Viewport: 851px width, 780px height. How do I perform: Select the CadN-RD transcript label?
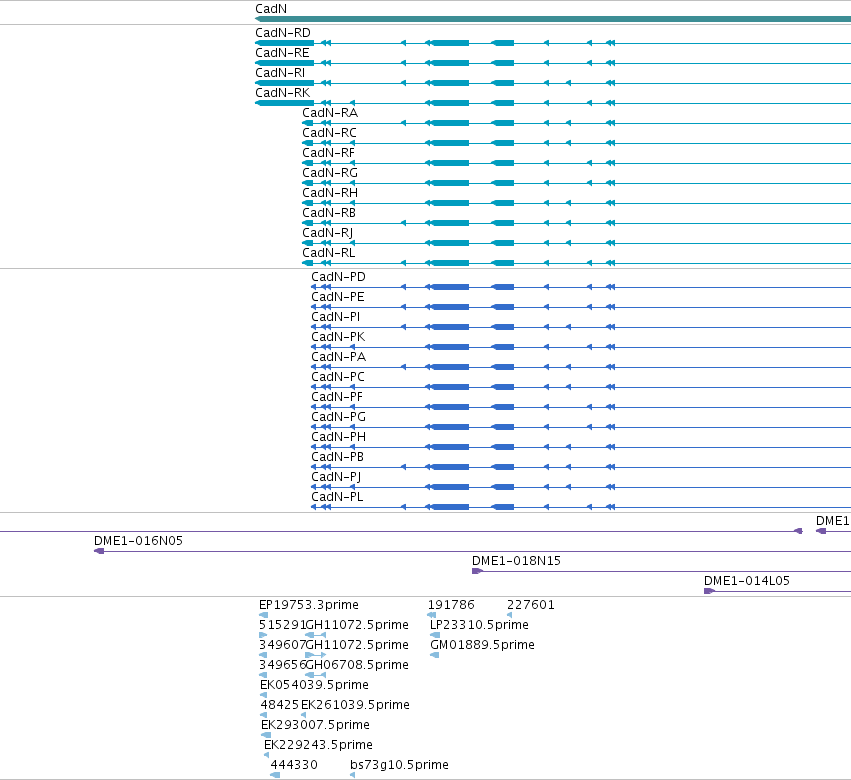coord(283,33)
